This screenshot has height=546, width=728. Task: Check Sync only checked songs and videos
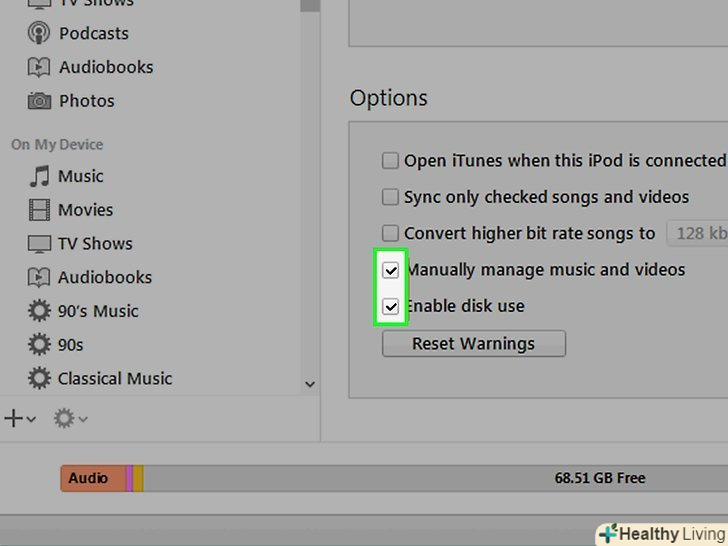coord(390,197)
